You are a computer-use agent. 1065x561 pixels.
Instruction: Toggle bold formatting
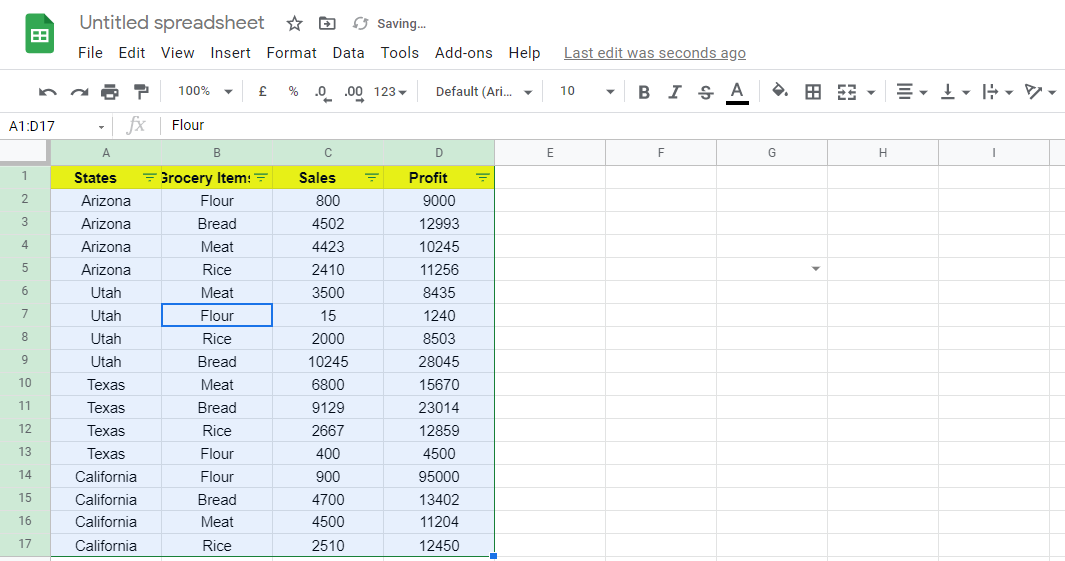click(644, 92)
